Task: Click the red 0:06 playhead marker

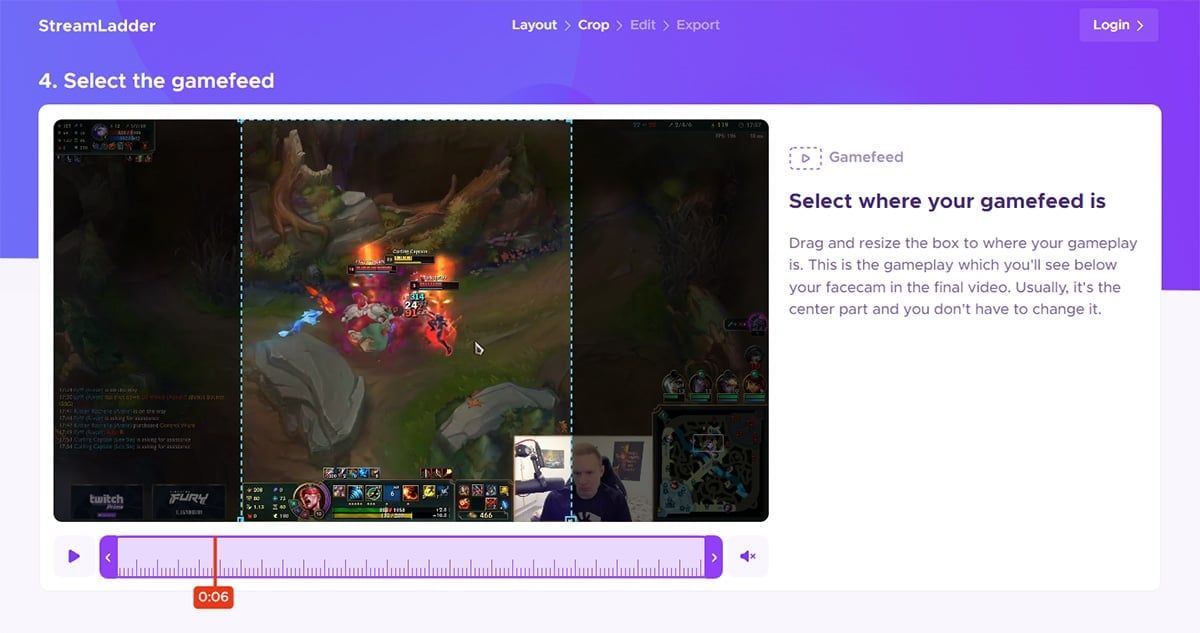Action: tap(213, 597)
